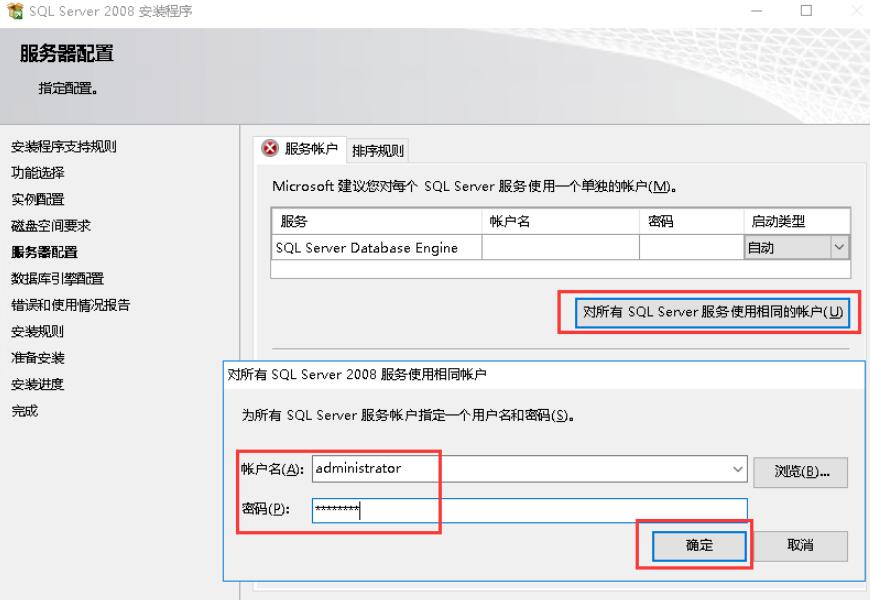The width and height of the screenshot is (870, 600).
Task: Click the empty 密码 cell in the table
Action: pyautogui.click(x=691, y=248)
